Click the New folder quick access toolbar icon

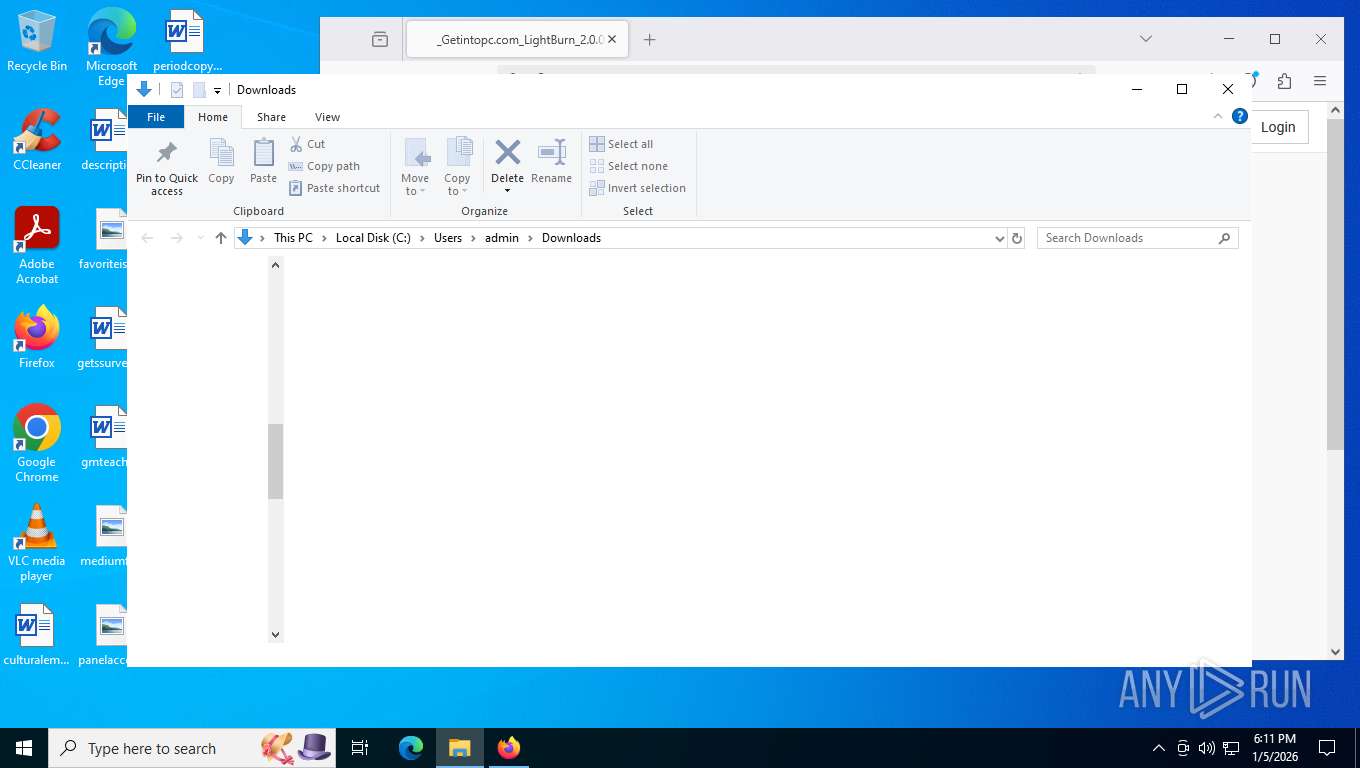pos(199,90)
